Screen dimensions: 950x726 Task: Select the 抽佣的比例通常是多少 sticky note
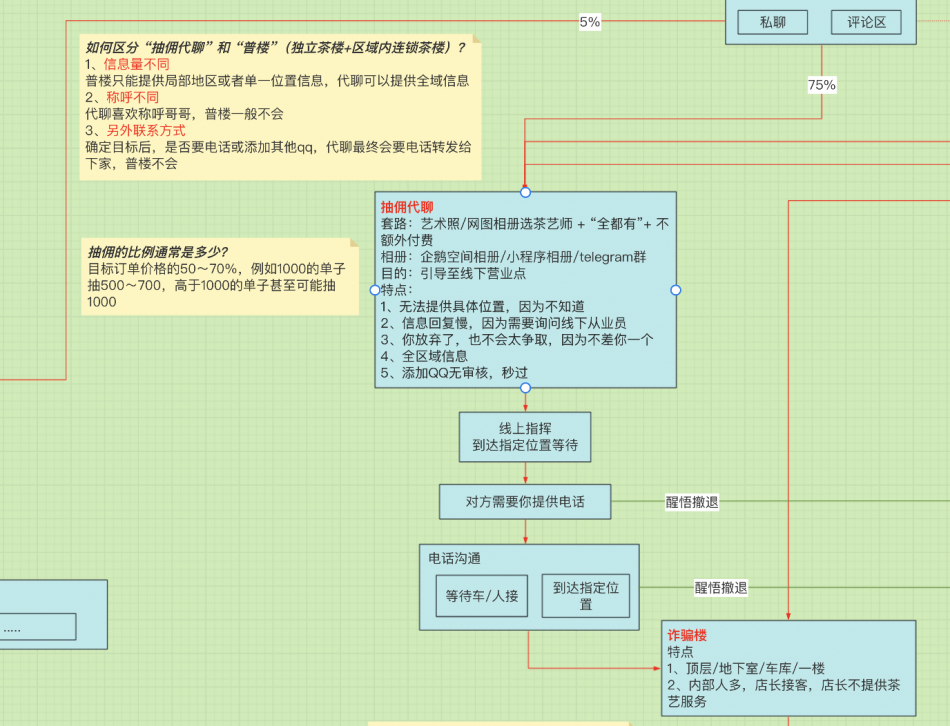(x=218, y=276)
